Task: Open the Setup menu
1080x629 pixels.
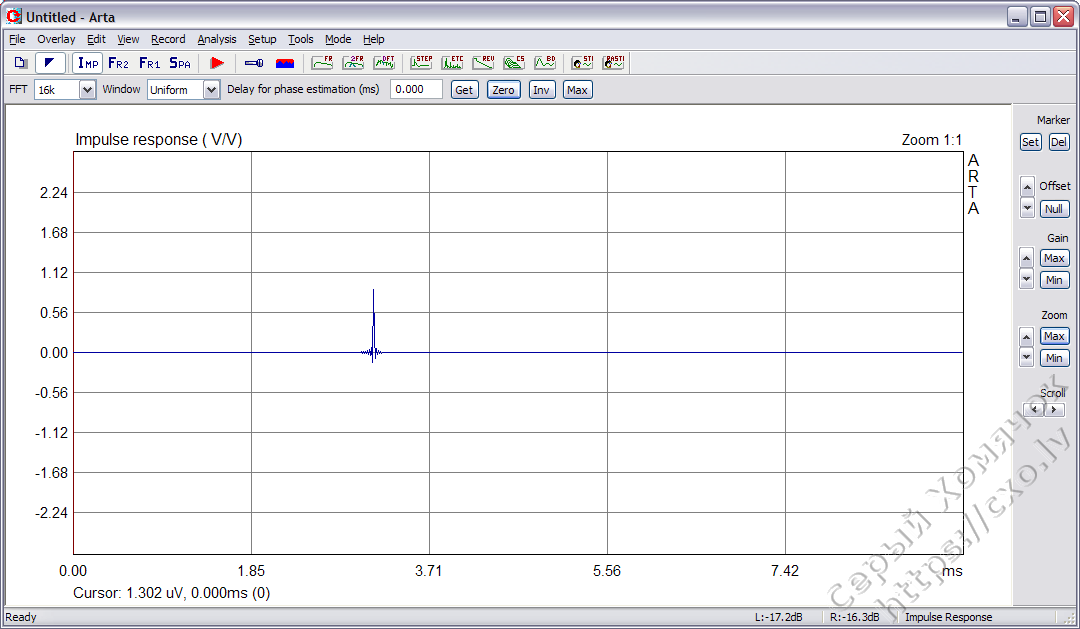Action: [262, 39]
